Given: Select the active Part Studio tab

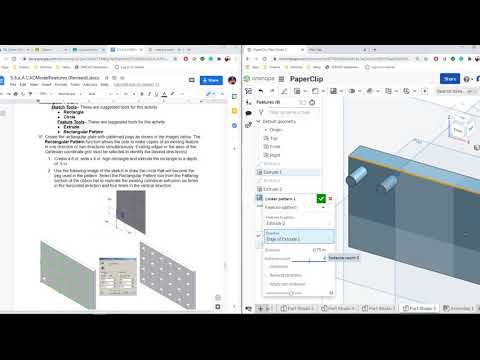Looking at the screenshot, I should (419, 308).
